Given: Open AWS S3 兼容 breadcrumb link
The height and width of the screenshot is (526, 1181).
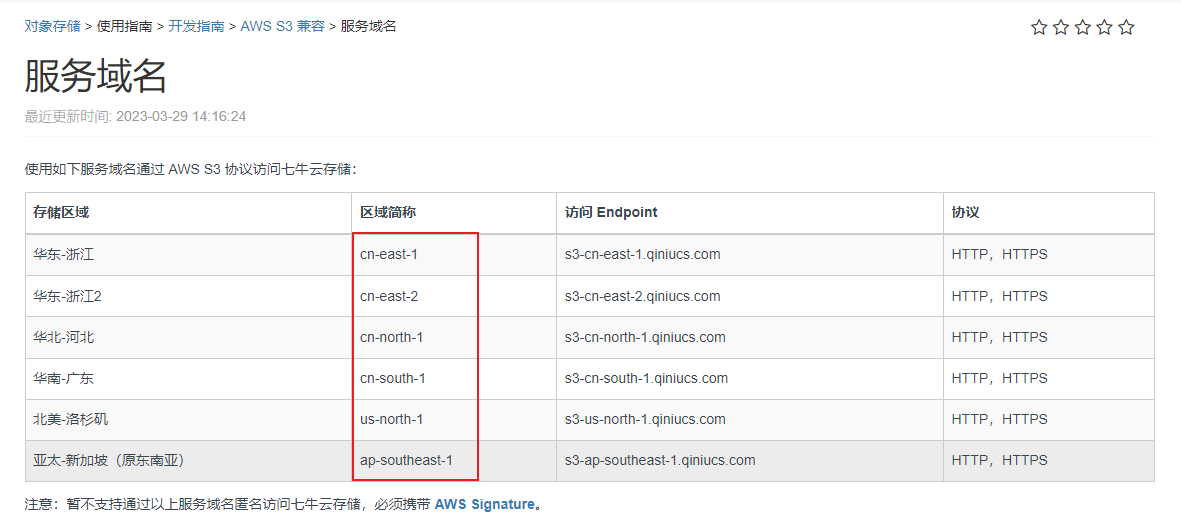Looking at the screenshot, I should 282,26.
